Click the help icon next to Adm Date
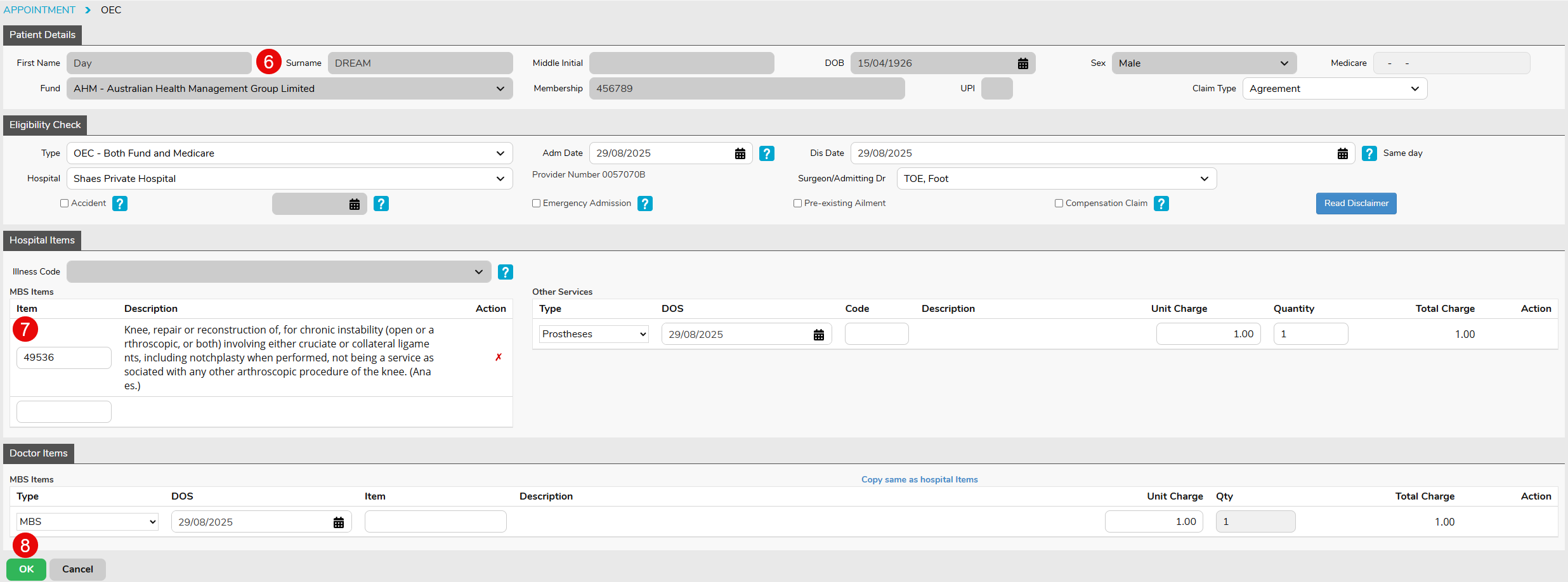This screenshot has height=582, width=1568. (766, 153)
